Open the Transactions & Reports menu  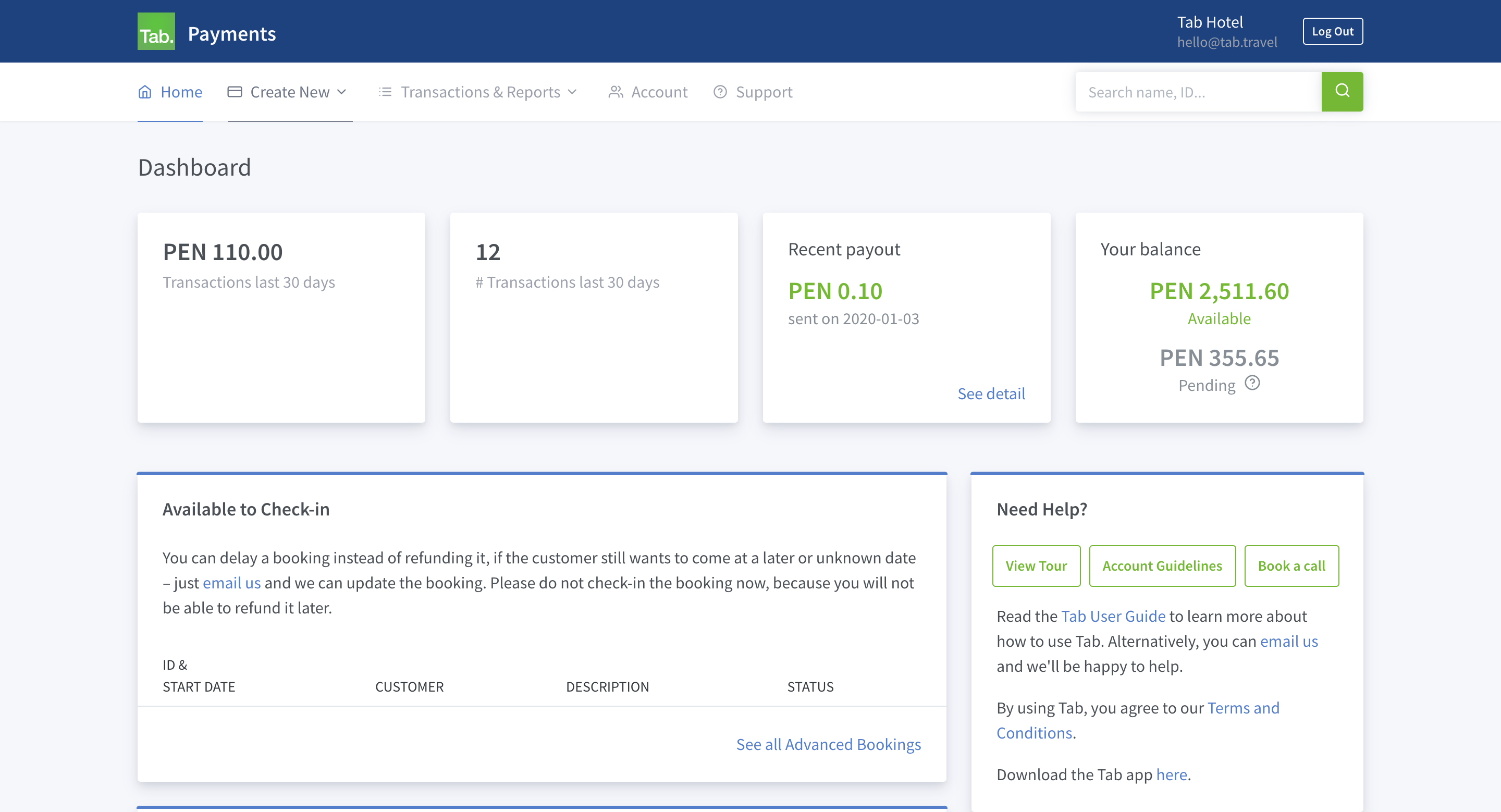pos(478,92)
